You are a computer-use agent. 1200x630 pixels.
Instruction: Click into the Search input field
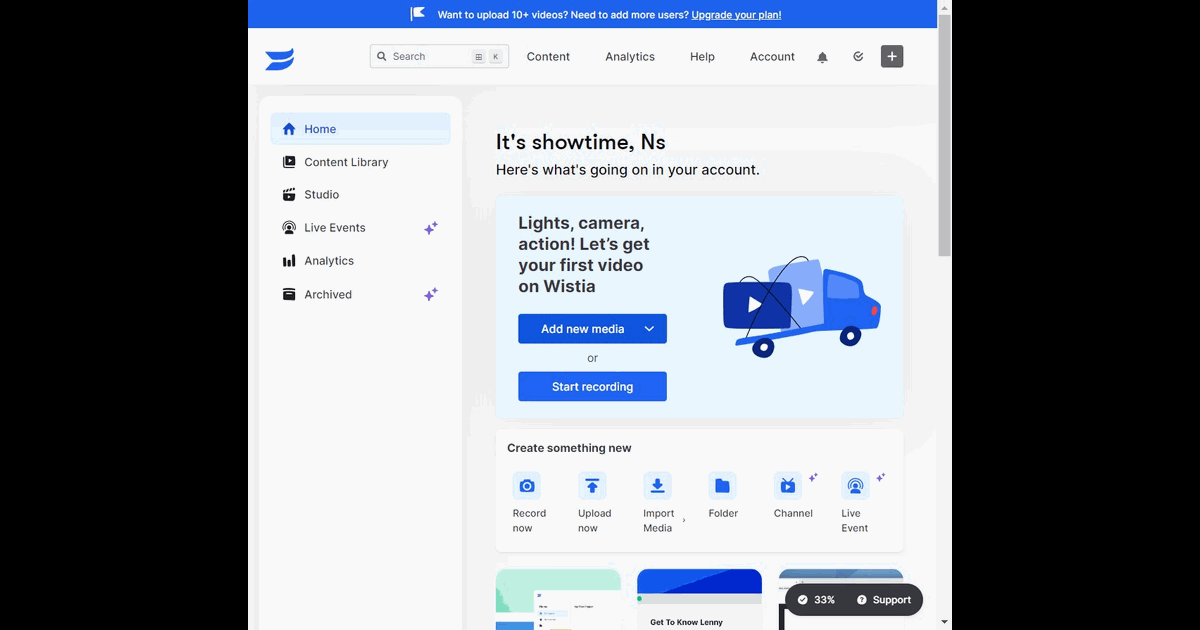pos(439,57)
